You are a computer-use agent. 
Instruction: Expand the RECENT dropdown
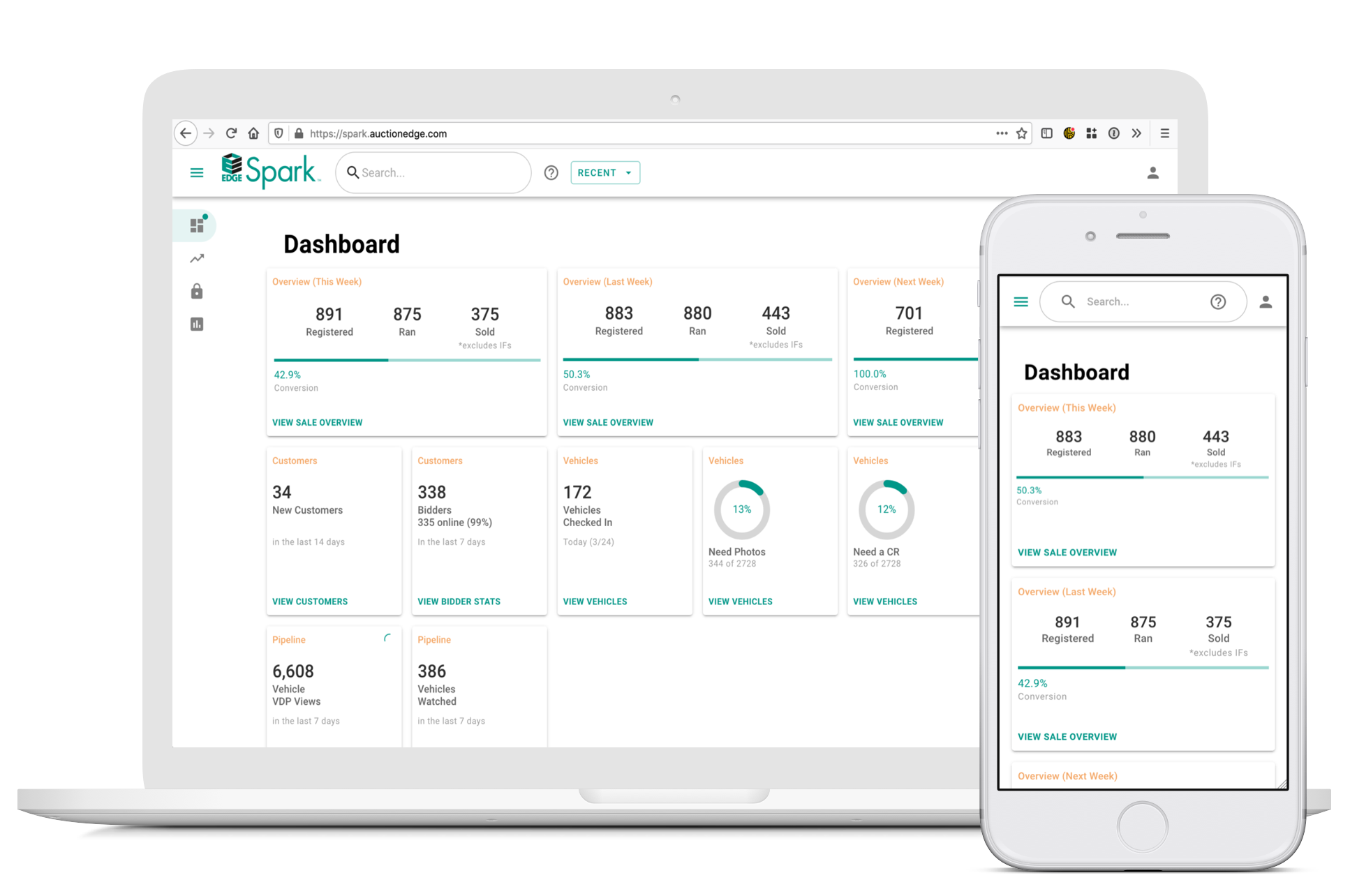[604, 172]
